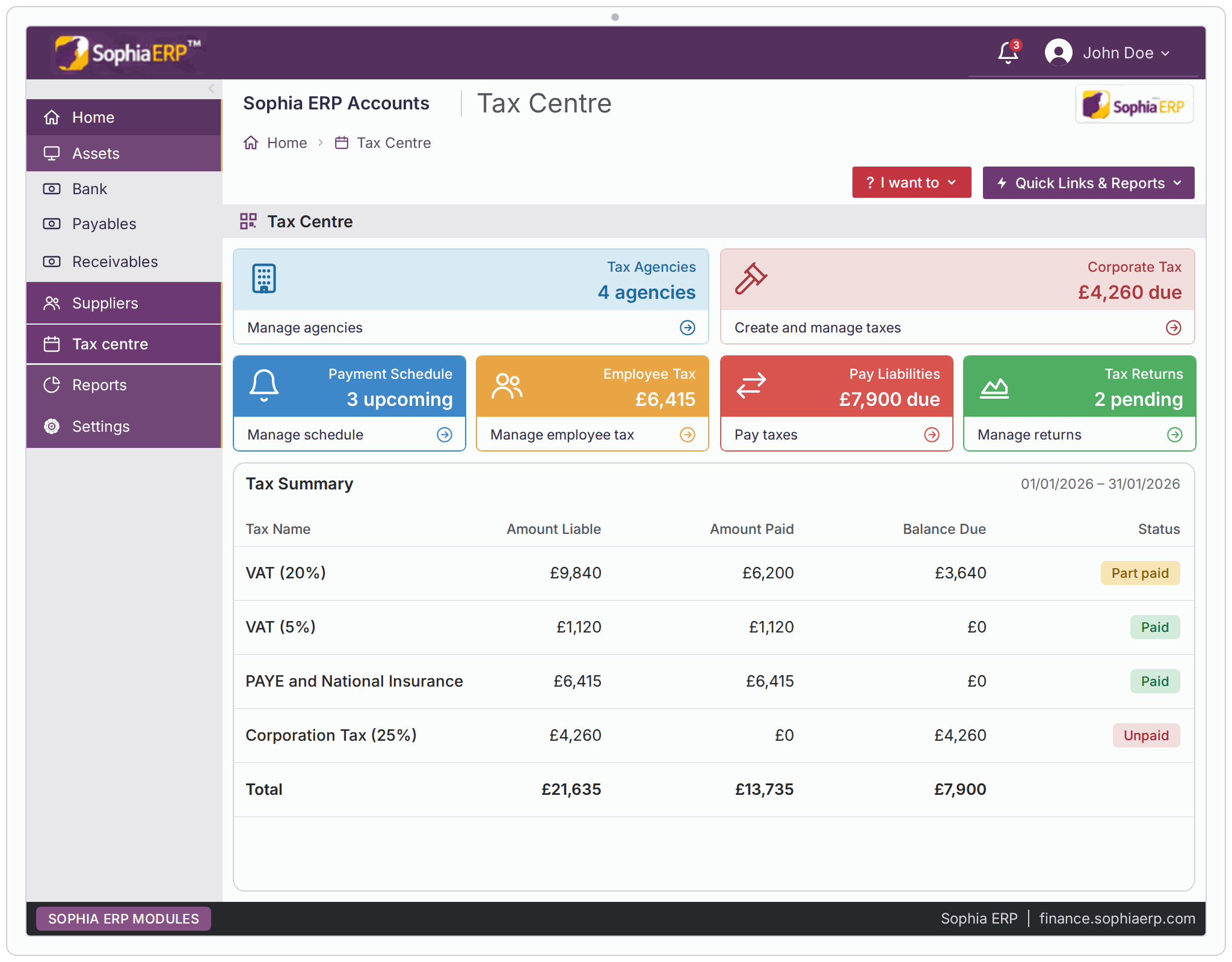Open Payables in the sidebar
The width and height of the screenshot is (1232, 962).
124,224
